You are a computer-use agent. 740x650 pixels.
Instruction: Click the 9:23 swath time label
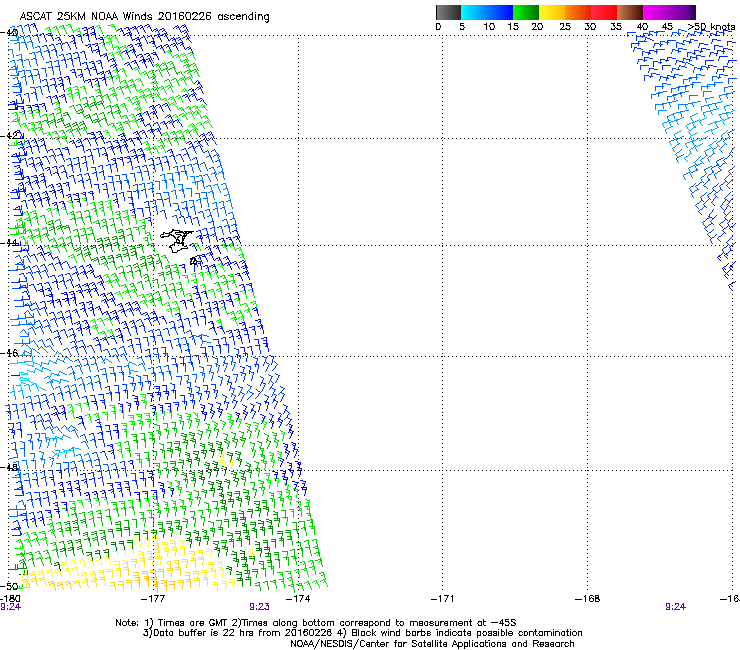pyautogui.click(x=260, y=607)
